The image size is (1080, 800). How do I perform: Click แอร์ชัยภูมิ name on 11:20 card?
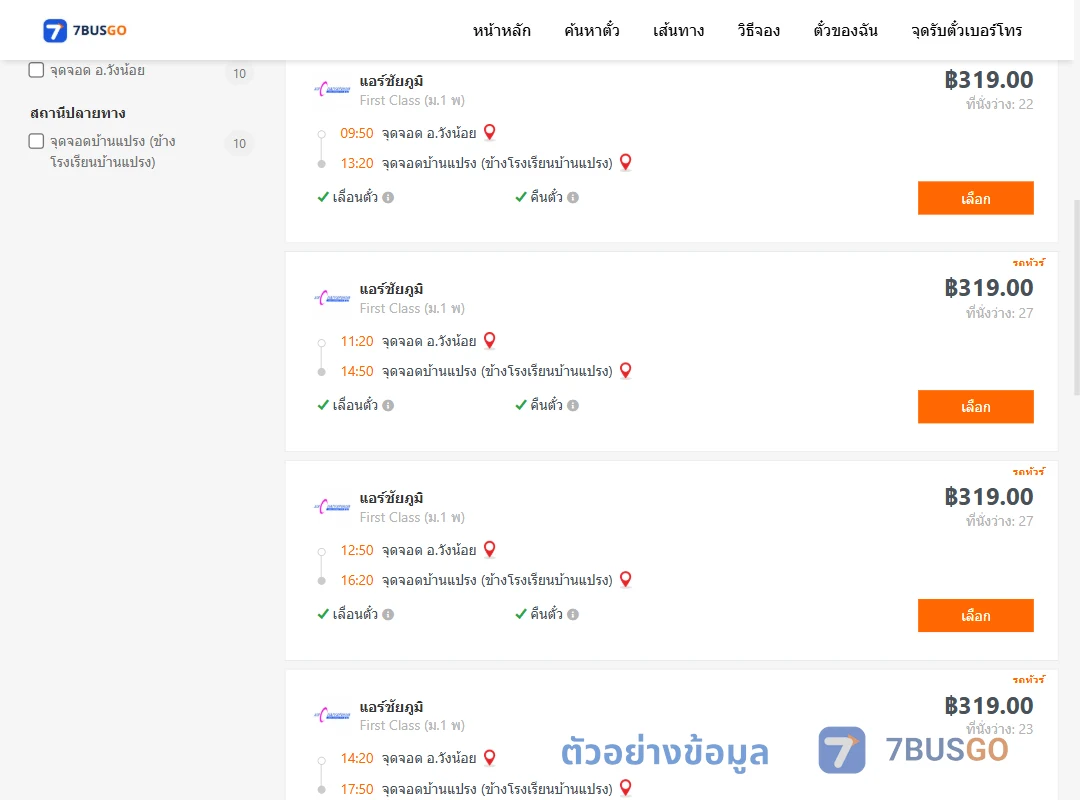pos(391,289)
